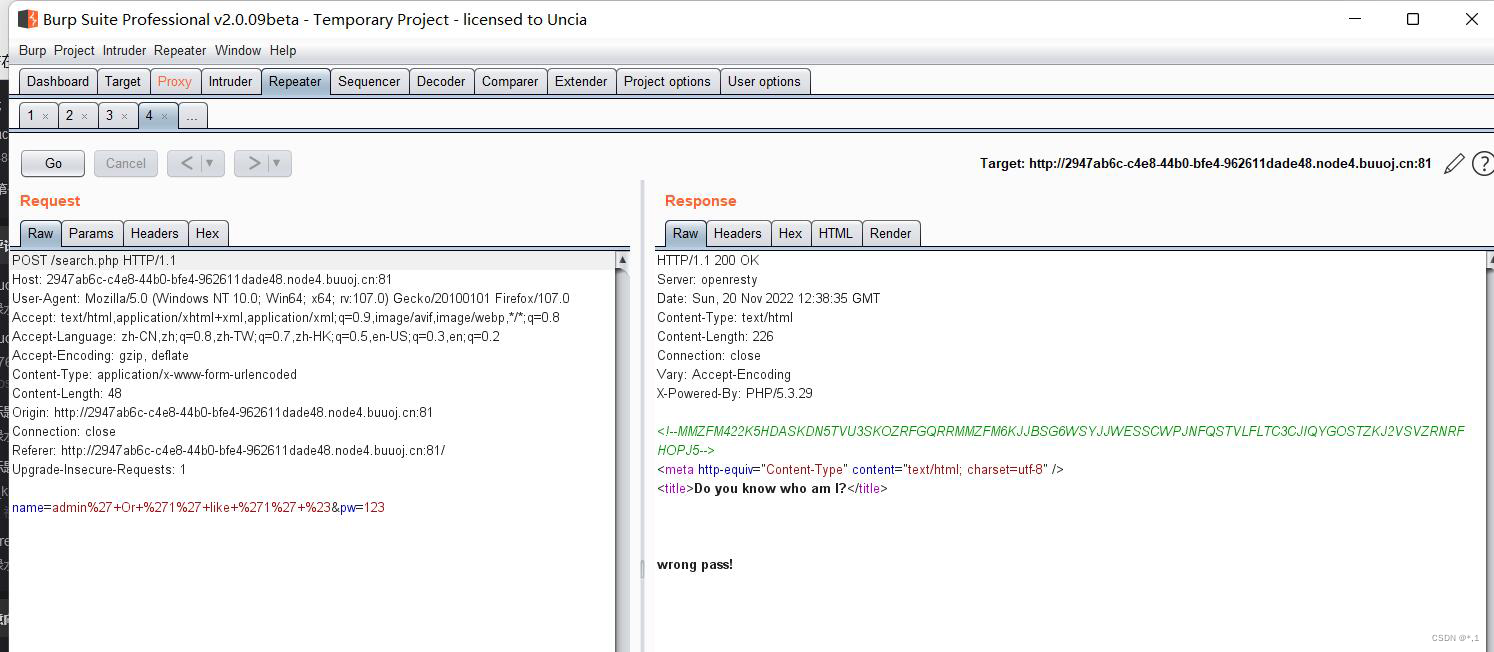Select Repeater request tab 1
This screenshot has width=1494, height=652.
[x=30, y=115]
